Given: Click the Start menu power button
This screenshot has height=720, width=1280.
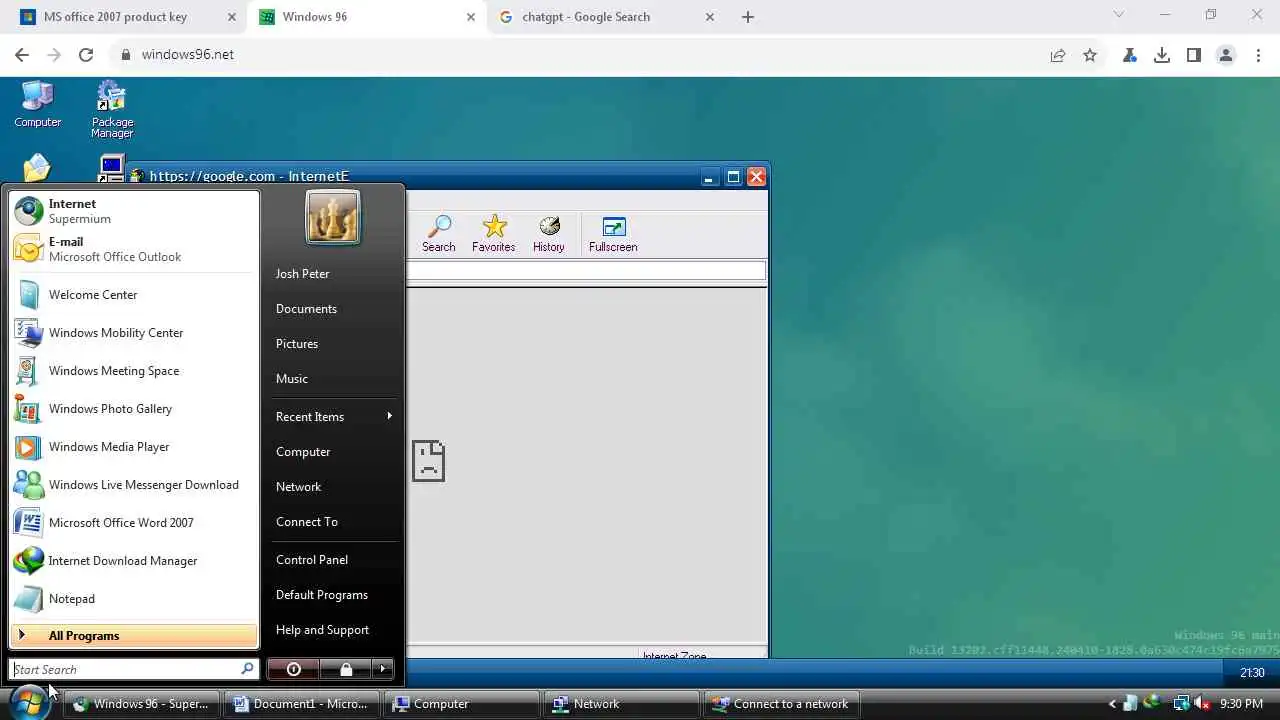Looking at the screenshot, I should (293, 669).
